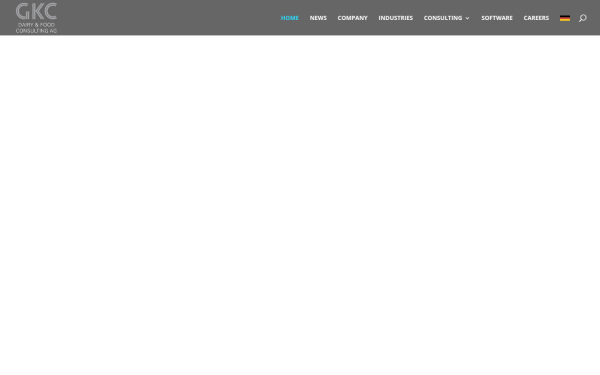Screen dimensions: 600x375
Task: Open the search magnifier icon
Action: coord(582,18)
